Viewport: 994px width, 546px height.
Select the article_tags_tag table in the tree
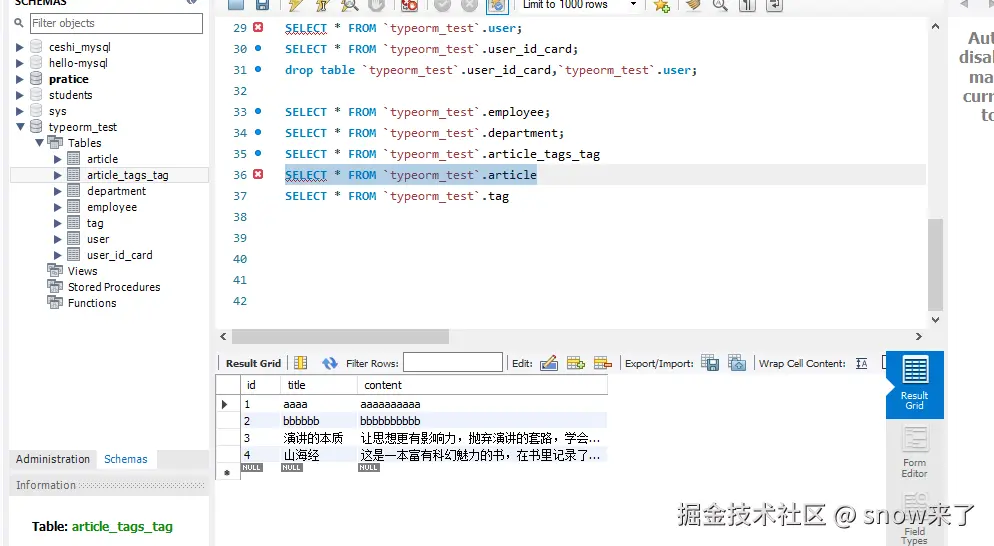(x=127, y=175)
